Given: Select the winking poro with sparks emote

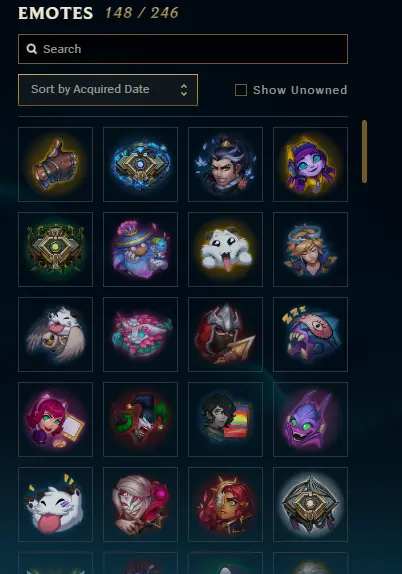Looking at the screenshot, I should [x=55, y=504].
